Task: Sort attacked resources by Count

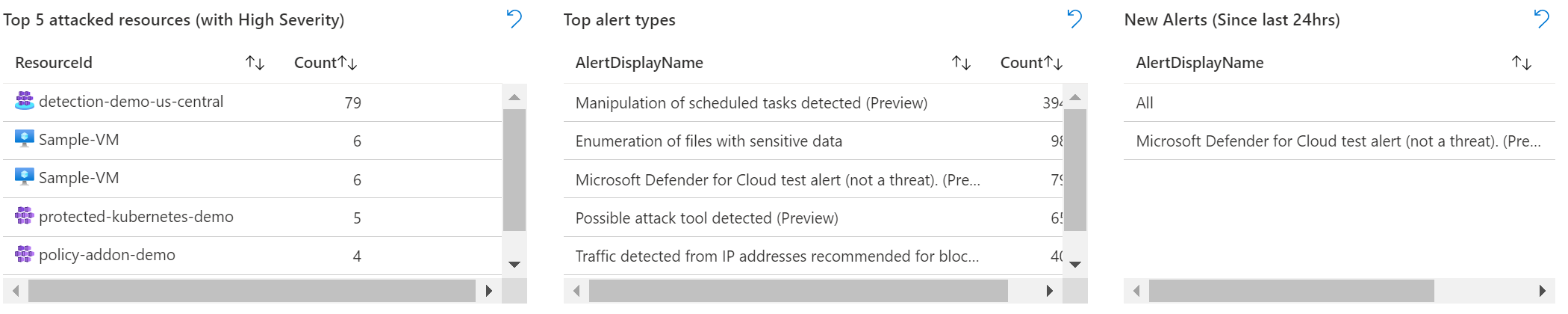Action: tap(348, 63)
